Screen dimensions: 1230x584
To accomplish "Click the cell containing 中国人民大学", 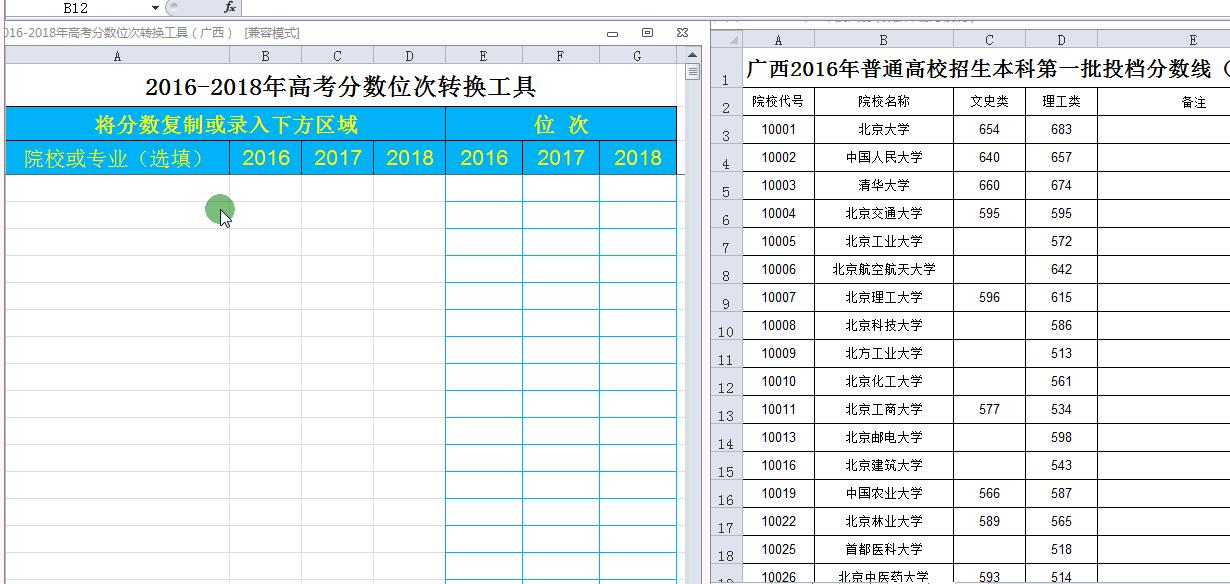I will pyautogui.click(x=881, y=157).
